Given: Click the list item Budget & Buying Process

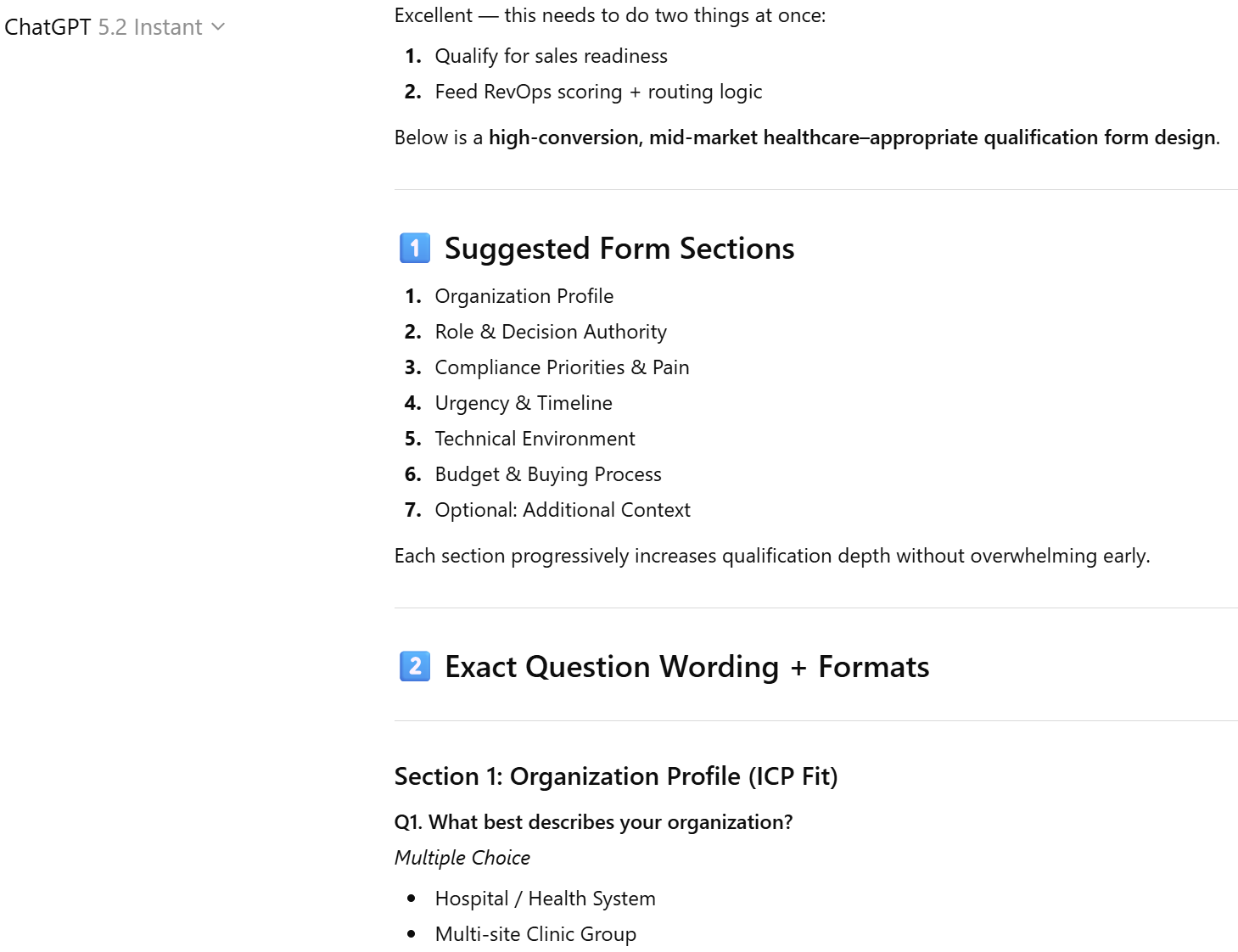Looking at the screenshot, I should pyautogui.click(x=548, y=473).
